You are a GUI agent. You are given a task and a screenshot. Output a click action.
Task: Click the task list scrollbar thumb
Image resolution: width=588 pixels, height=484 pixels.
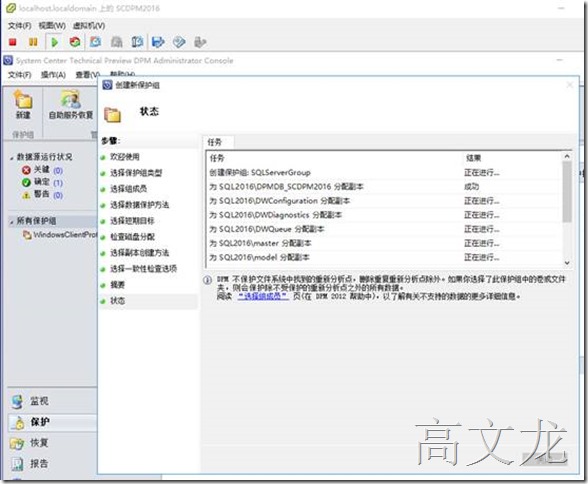click(x=567, y=191)
